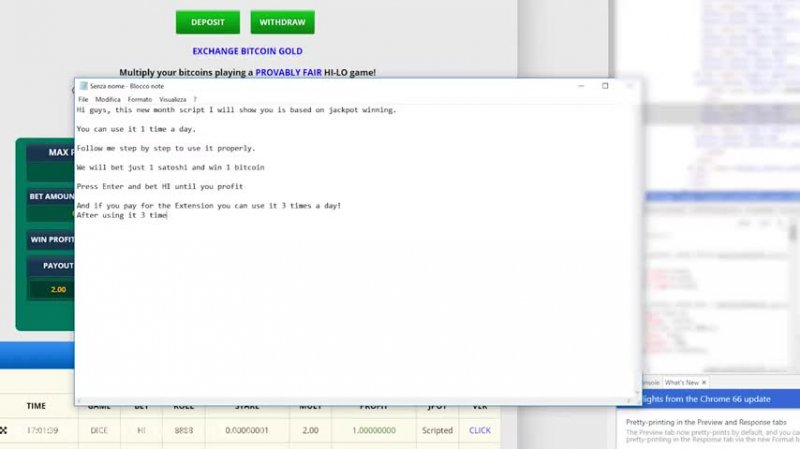
Task: Click Notepad horizontal scrollbar left arrow
Action: (x=80, y=401)
